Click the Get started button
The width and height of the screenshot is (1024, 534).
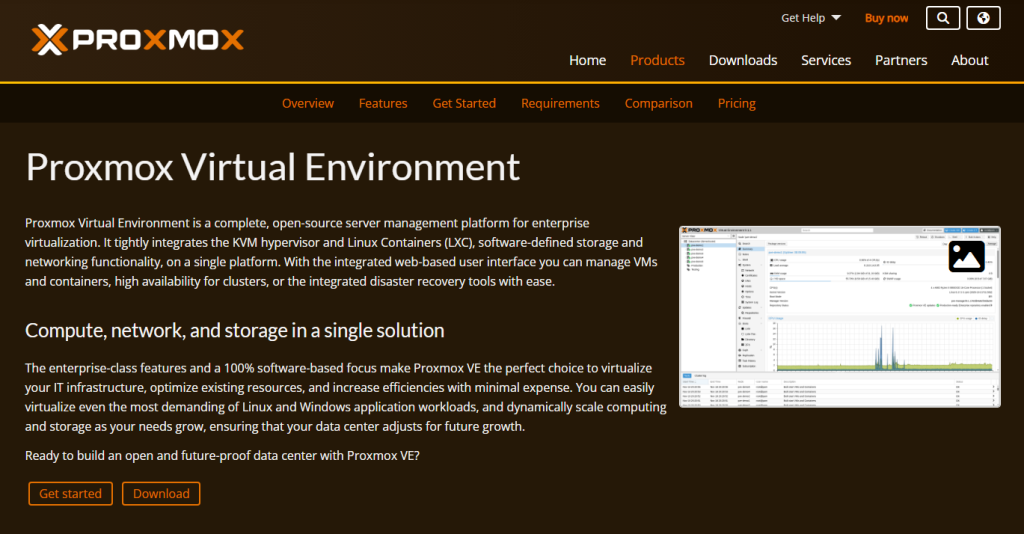coord(71,494)
